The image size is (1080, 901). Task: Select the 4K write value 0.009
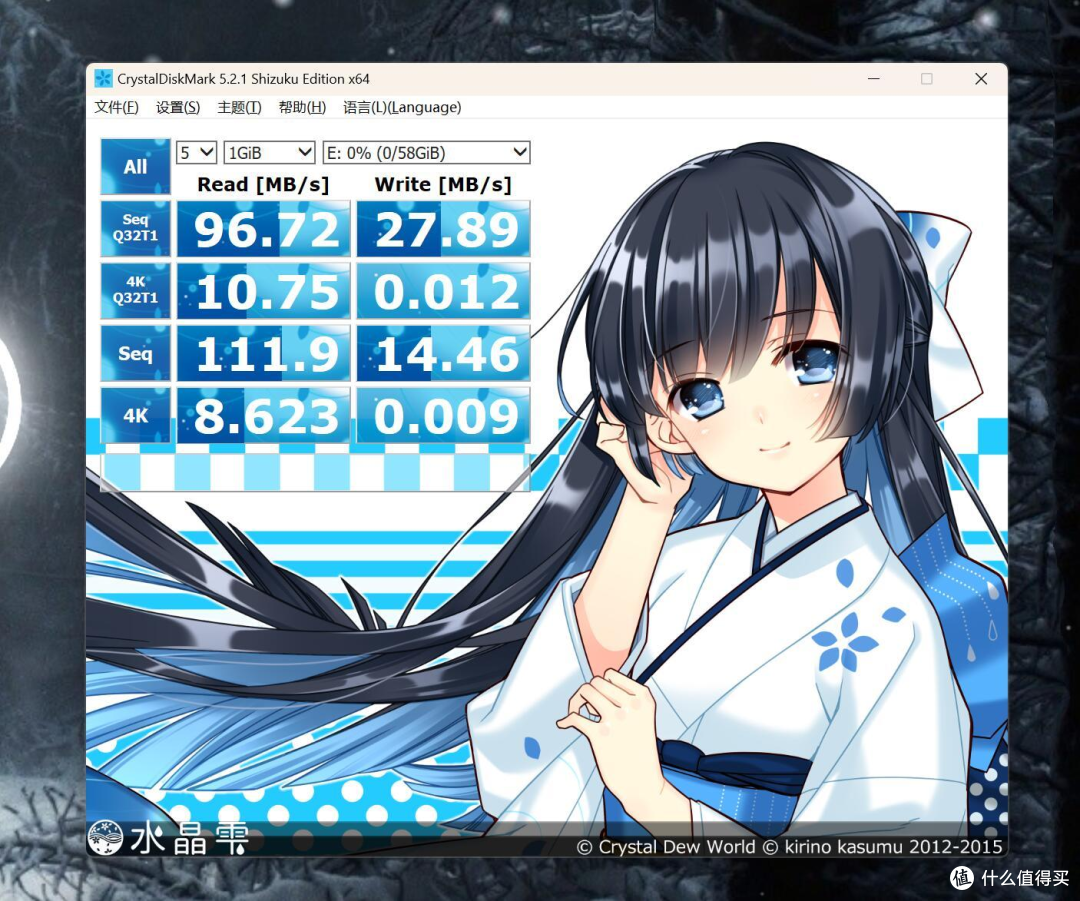pos(444,415)
